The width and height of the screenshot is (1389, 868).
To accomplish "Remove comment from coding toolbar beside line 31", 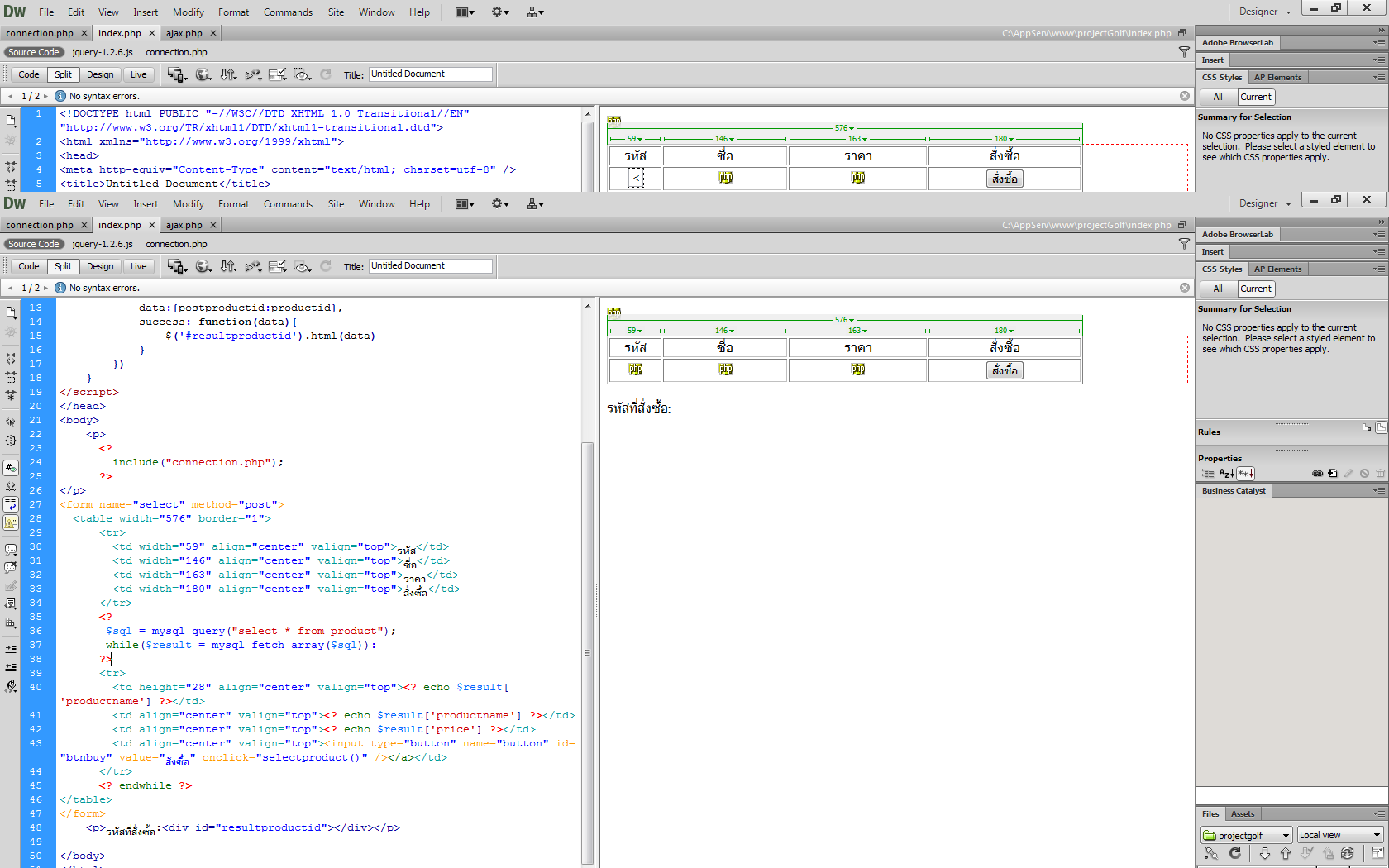I will [11, 567].
